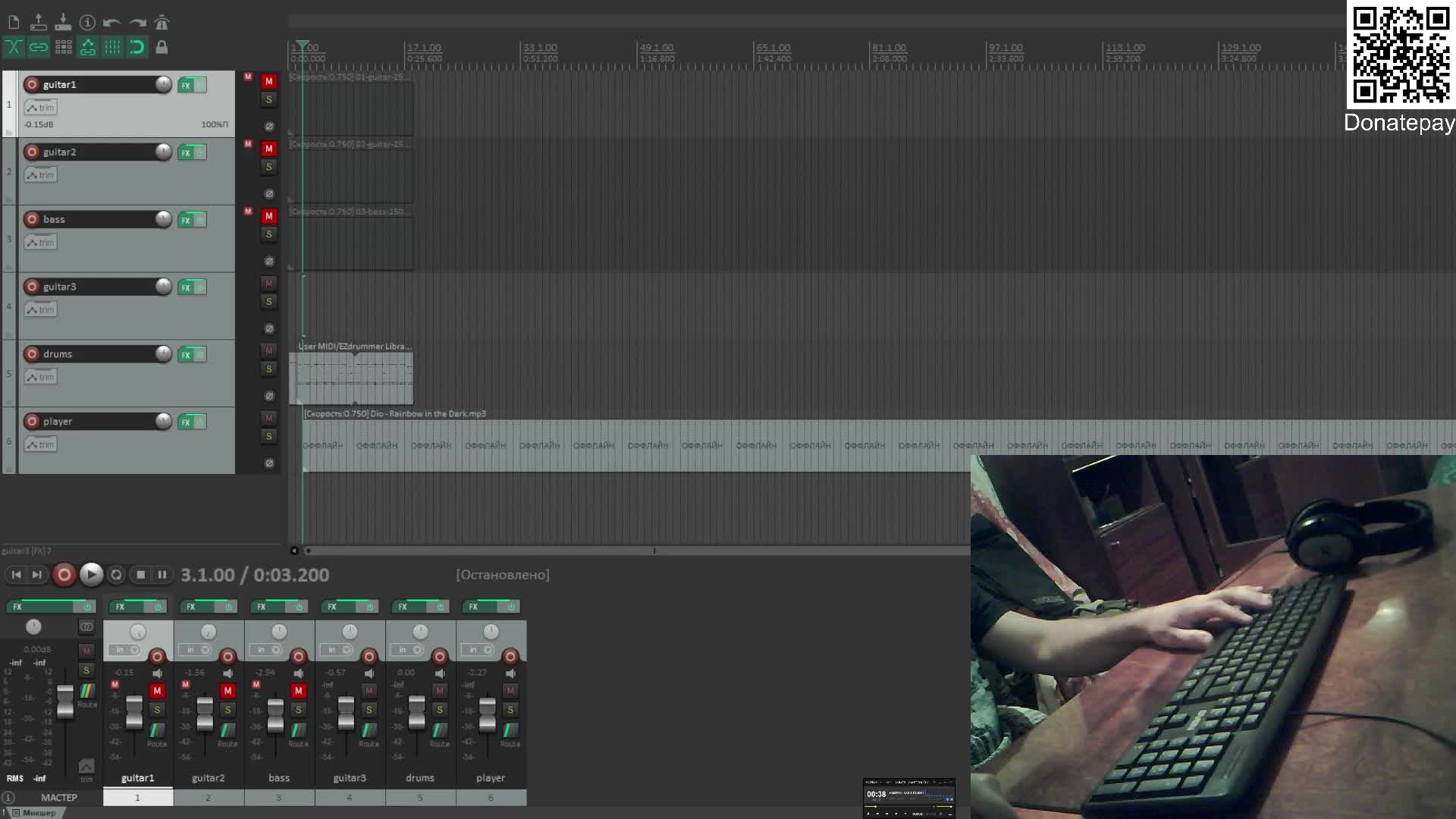1456x819 pixels.
Task: Toggle the locking padlock icon
Action: 162,47
